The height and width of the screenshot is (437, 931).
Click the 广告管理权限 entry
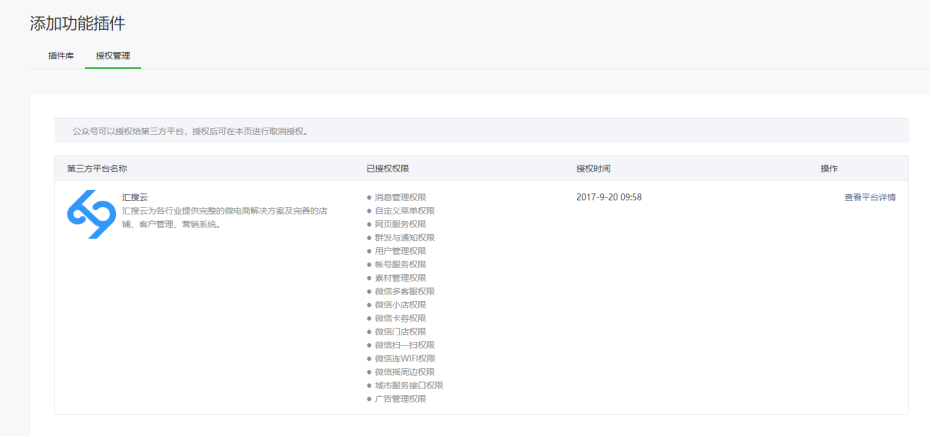click(400, 399)
